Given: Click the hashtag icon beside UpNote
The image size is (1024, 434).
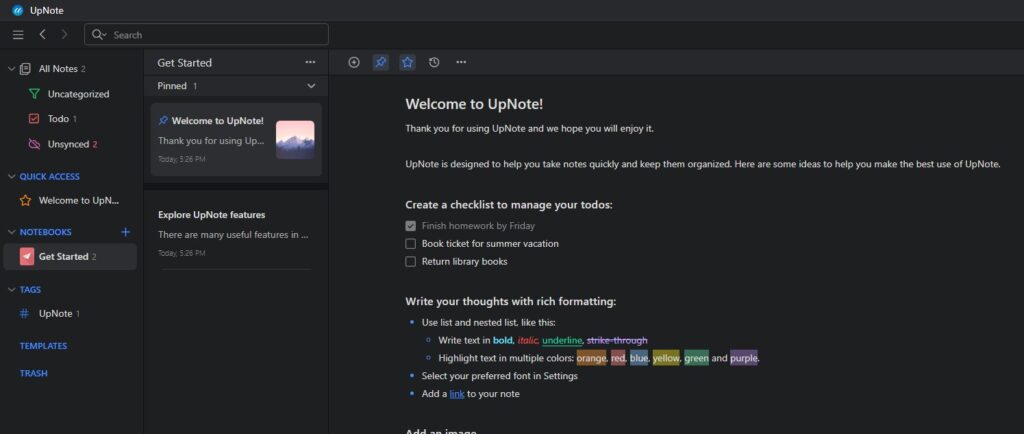Looking at the screenshot, I should click(24, 313).
